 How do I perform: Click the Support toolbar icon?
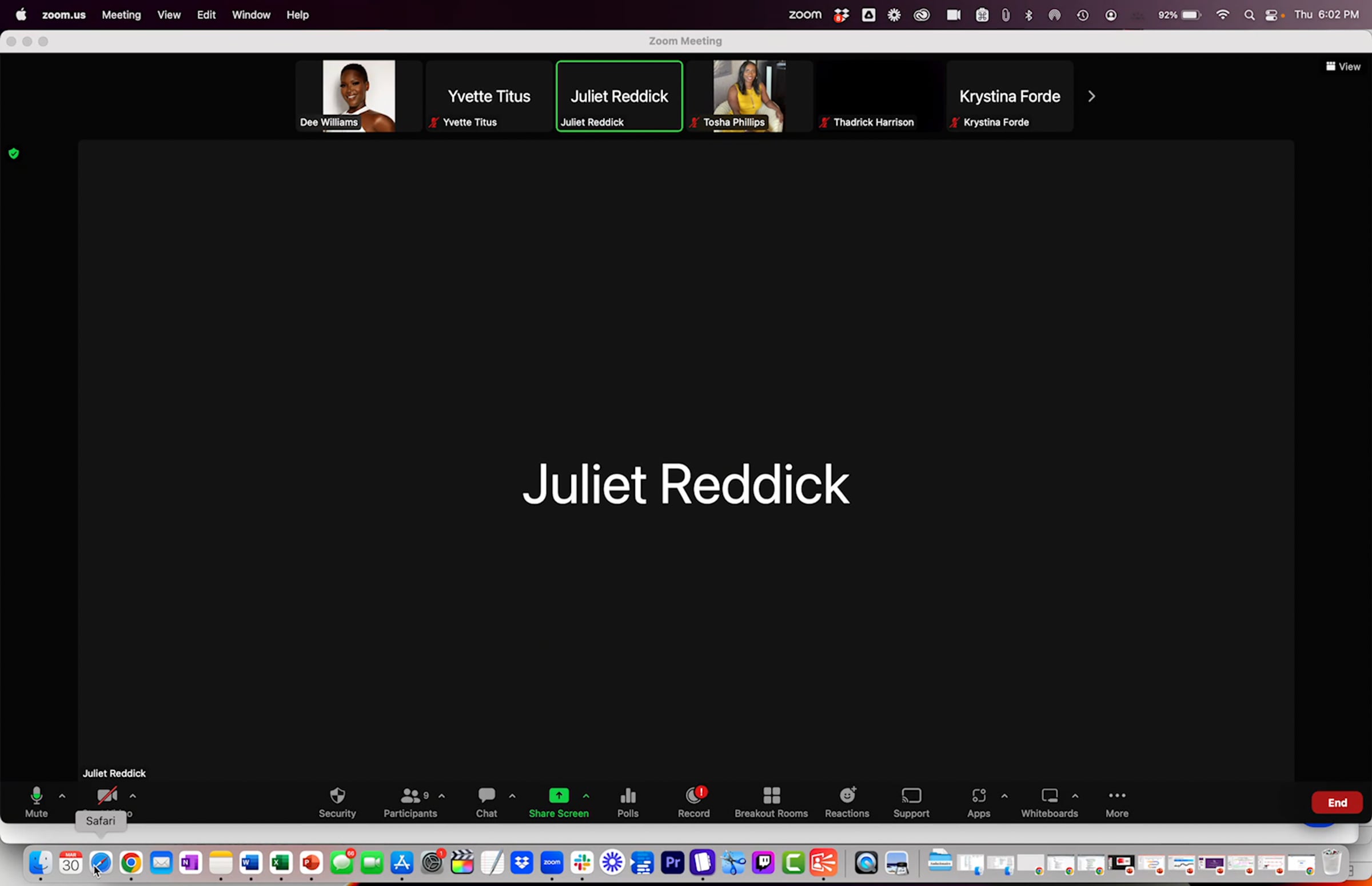pyautogui.click(x=911, y=796)
